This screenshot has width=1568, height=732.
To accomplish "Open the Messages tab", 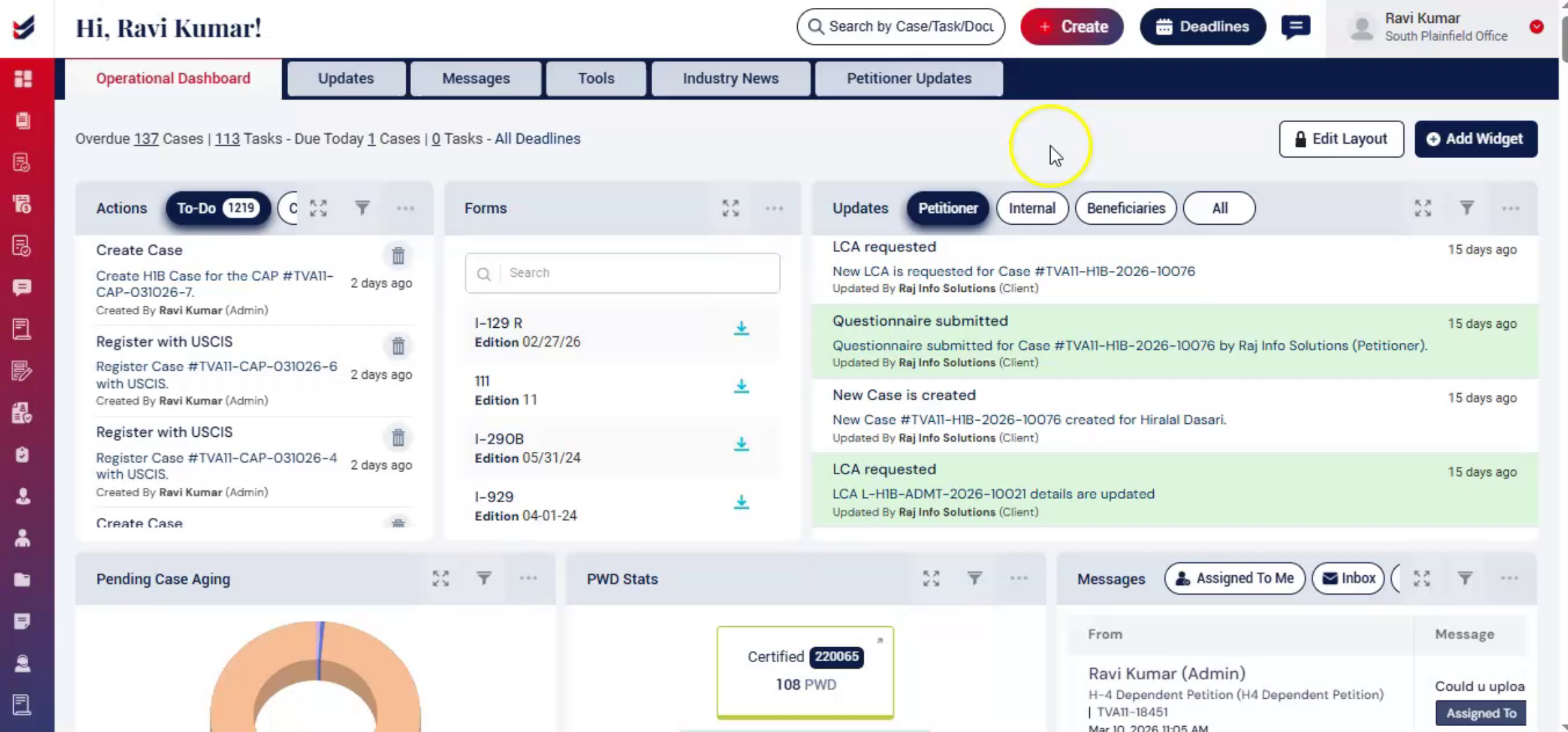I will point(476,78).
